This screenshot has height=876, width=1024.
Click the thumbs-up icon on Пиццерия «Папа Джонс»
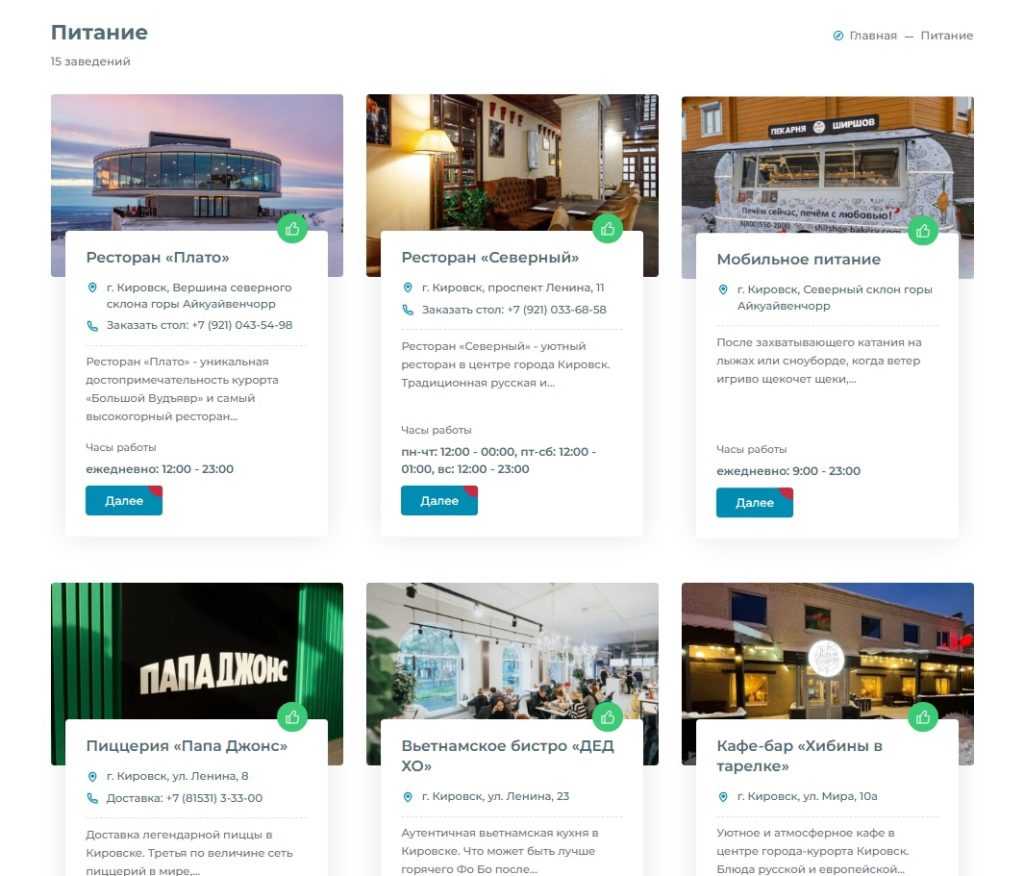coord(292,717)
